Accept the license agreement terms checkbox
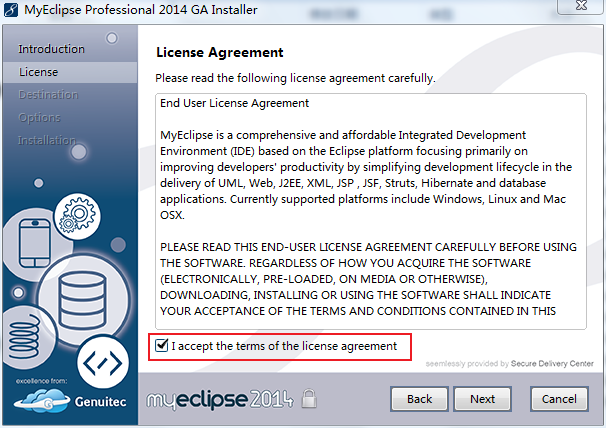 pyautogui.click(x=161, y=345)
